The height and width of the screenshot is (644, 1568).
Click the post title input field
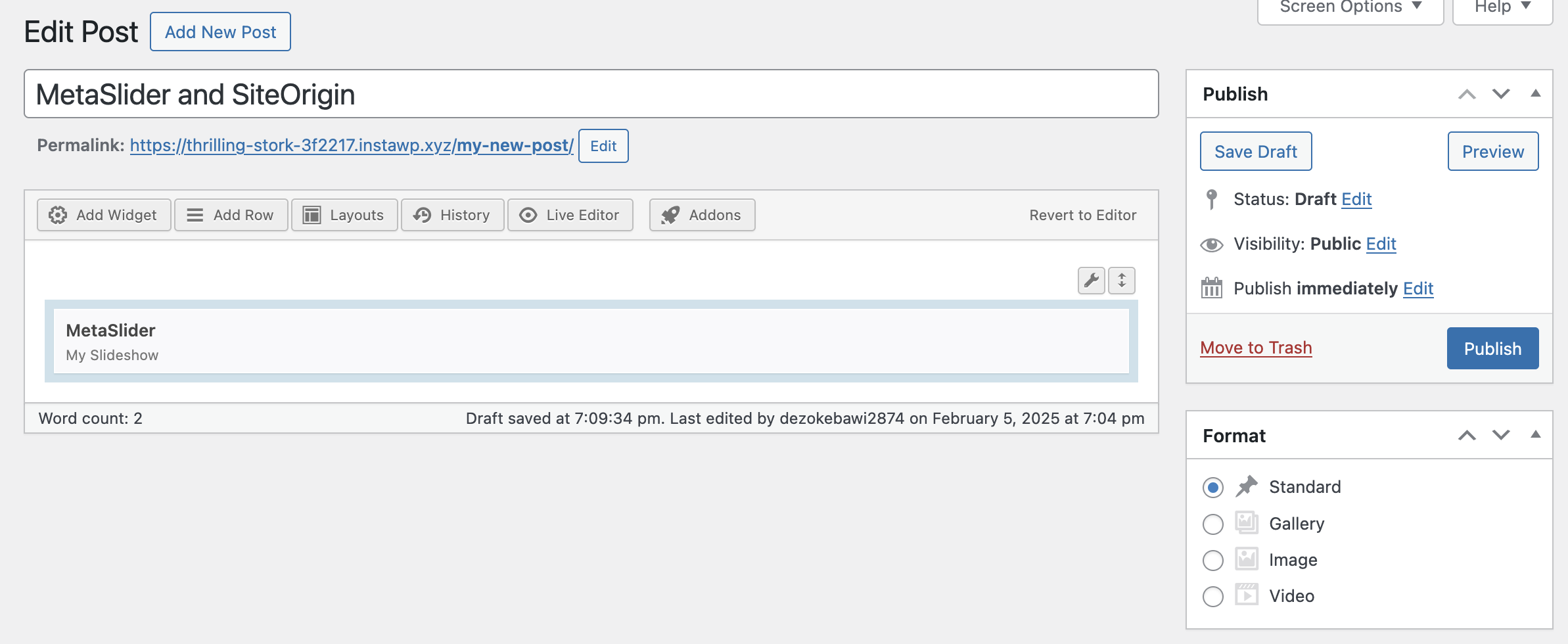pyautogui.click(x=591, y=94)
